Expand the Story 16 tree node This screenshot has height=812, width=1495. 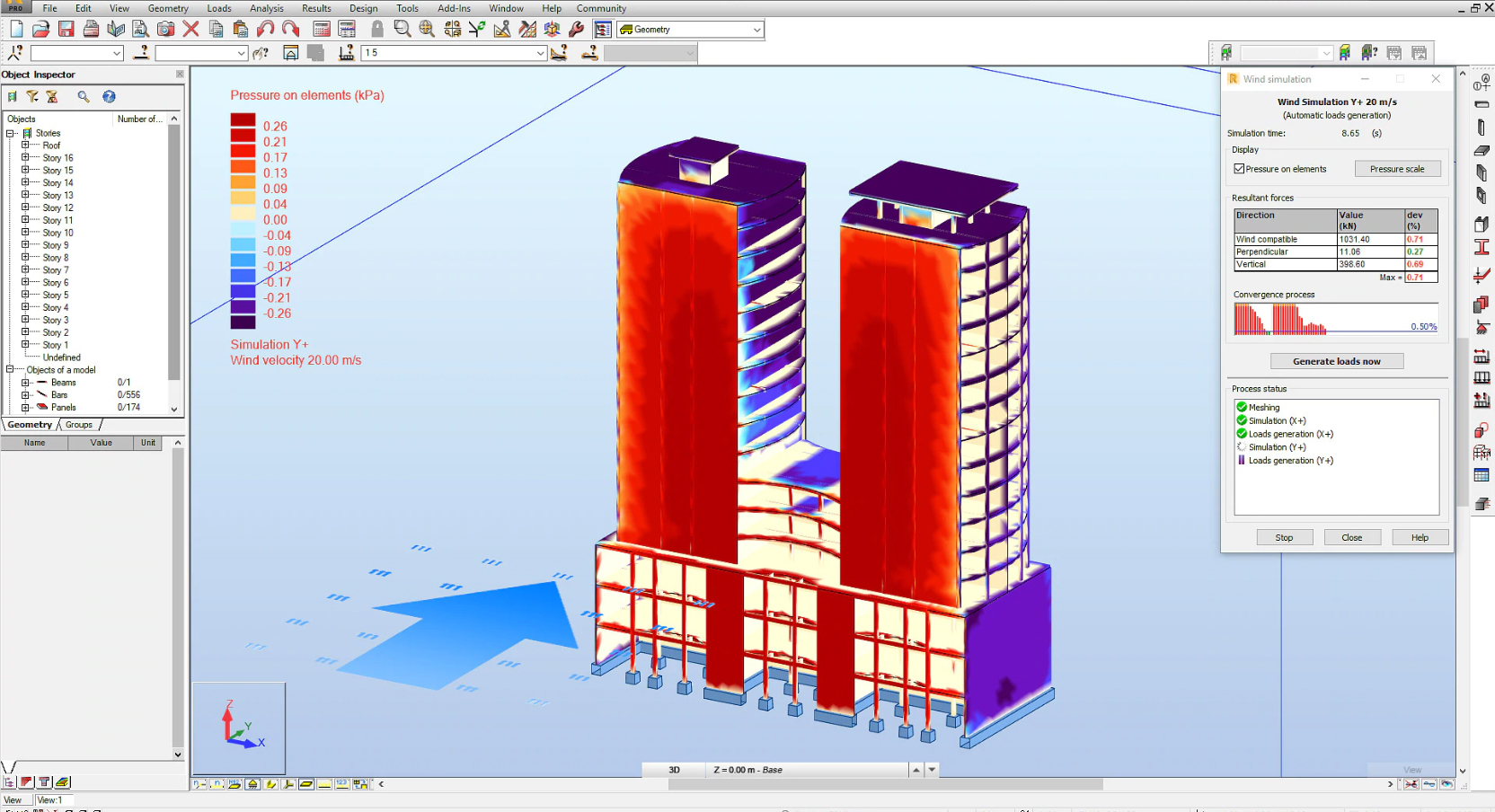[25, 158]
